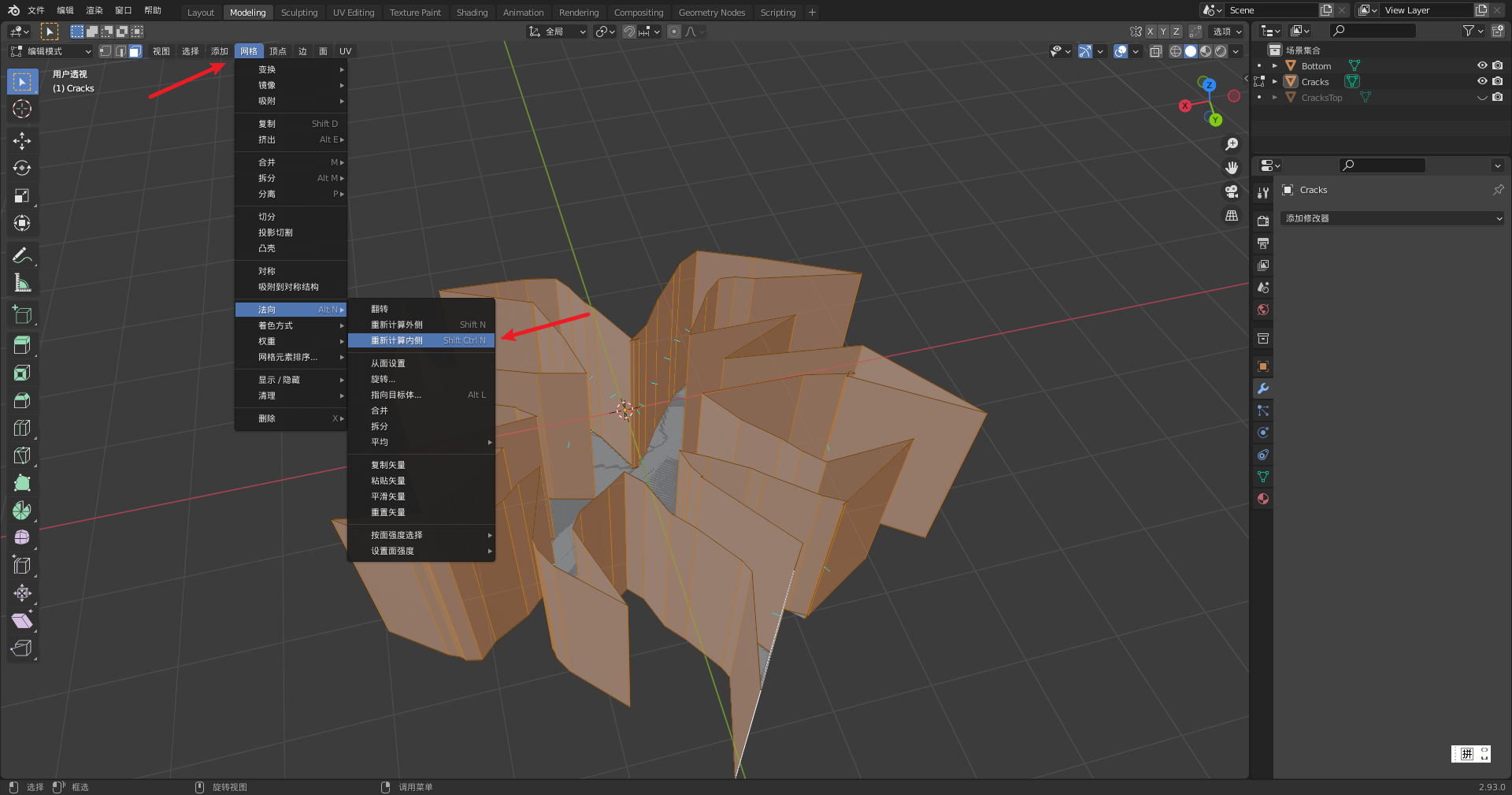The image size is (1512, 795).
Task: Open the Options dropdown in header
Action: point(1226,32)
